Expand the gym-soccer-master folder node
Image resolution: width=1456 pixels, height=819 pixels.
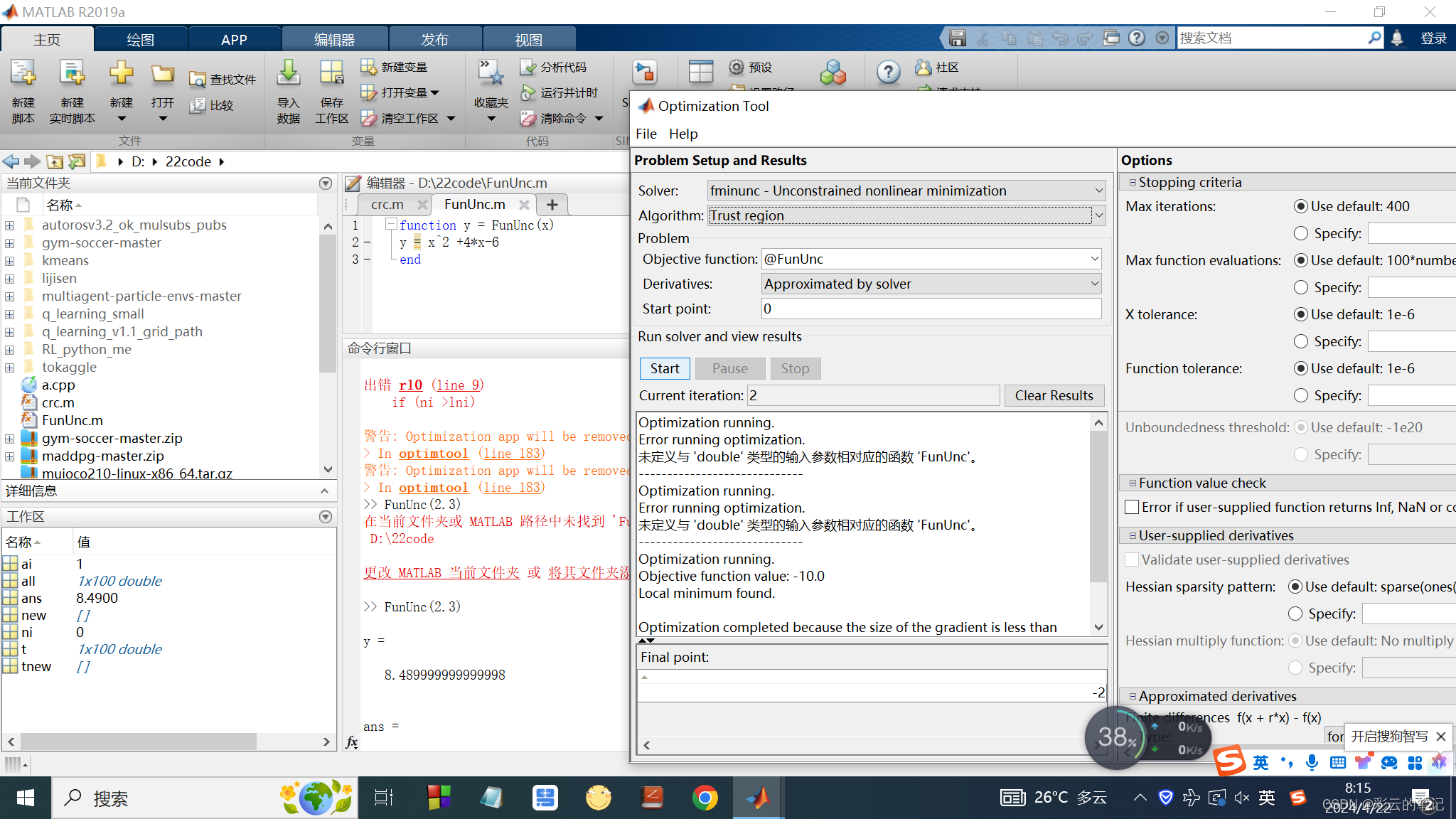click(x=10, y=243)
